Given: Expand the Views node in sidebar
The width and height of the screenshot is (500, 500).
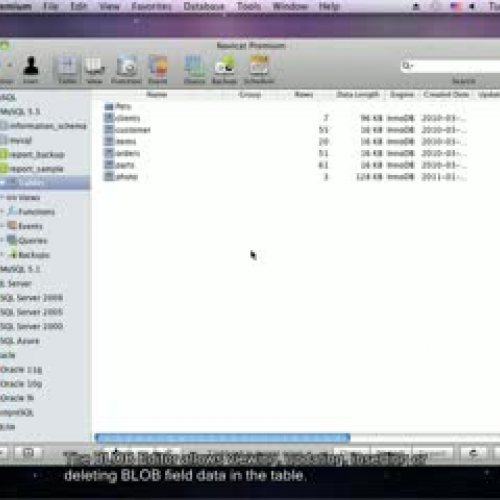Looking at the screenshot, I should [2, 197].
